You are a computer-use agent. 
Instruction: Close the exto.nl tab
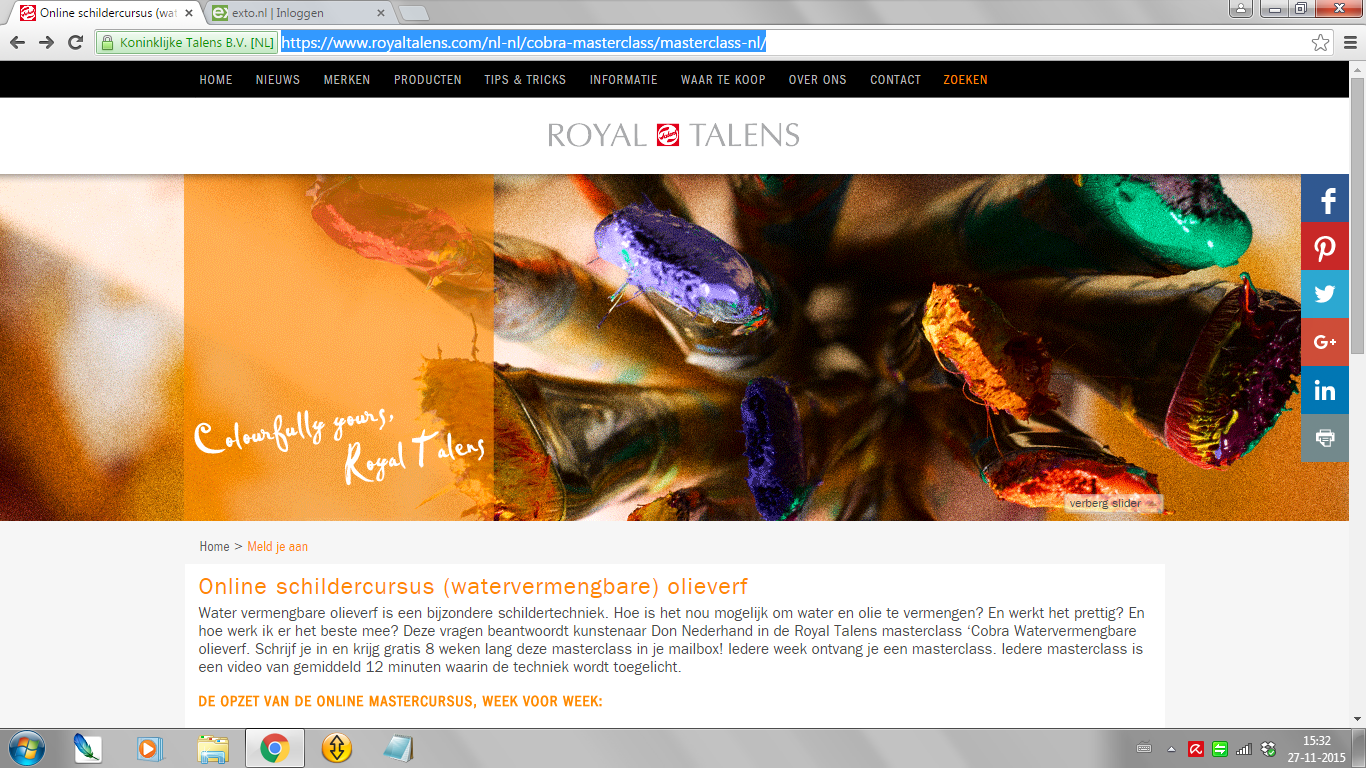[380, 14]
